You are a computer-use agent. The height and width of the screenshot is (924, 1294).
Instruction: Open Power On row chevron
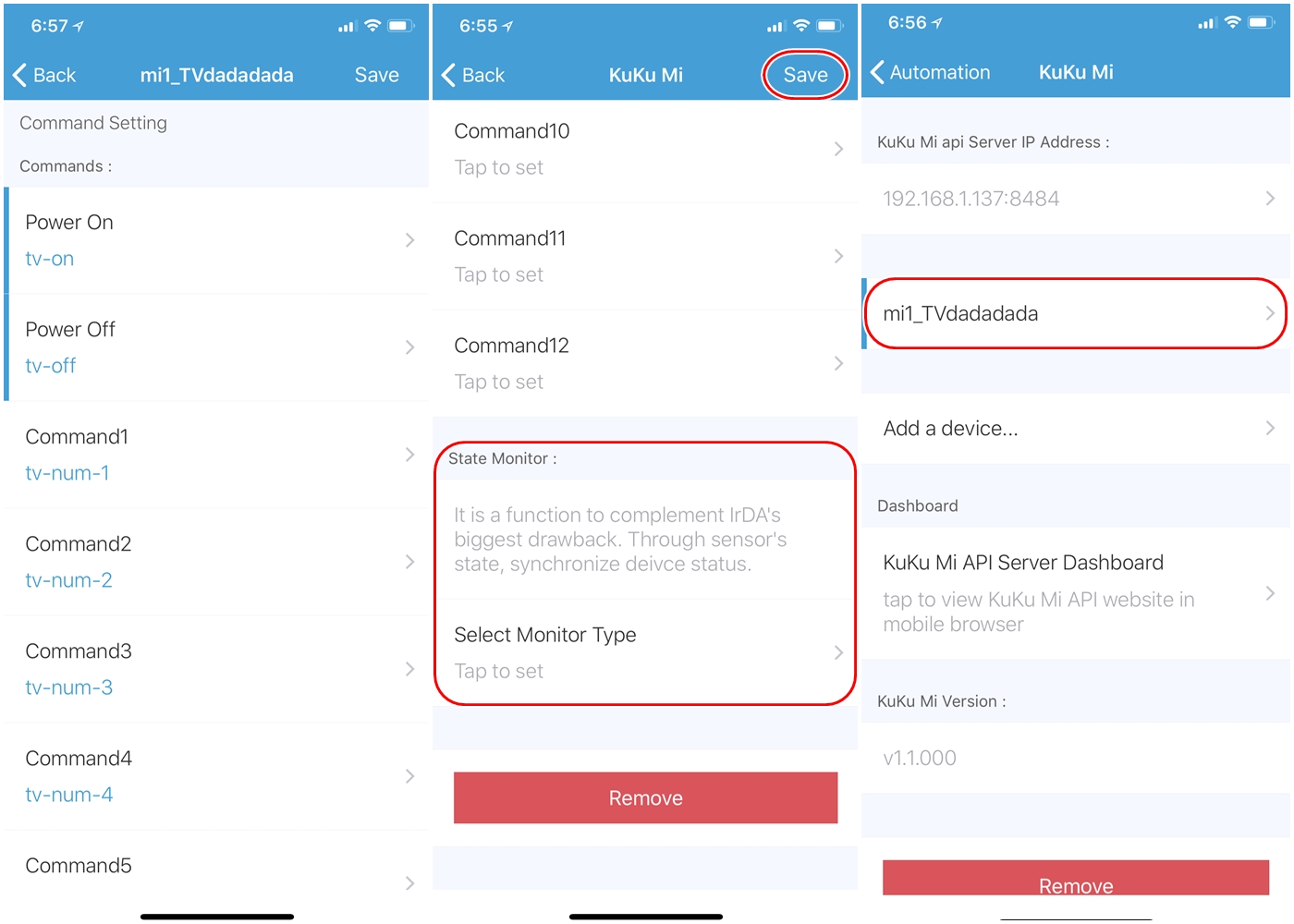410,240
